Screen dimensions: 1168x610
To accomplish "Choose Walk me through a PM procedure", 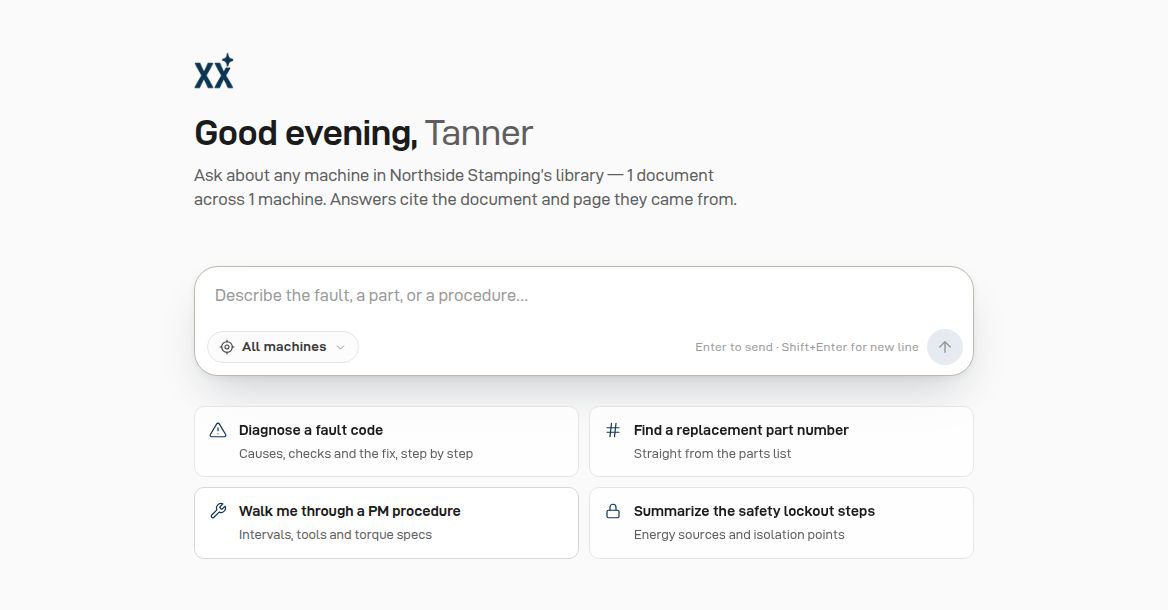I will click(386, 523).
